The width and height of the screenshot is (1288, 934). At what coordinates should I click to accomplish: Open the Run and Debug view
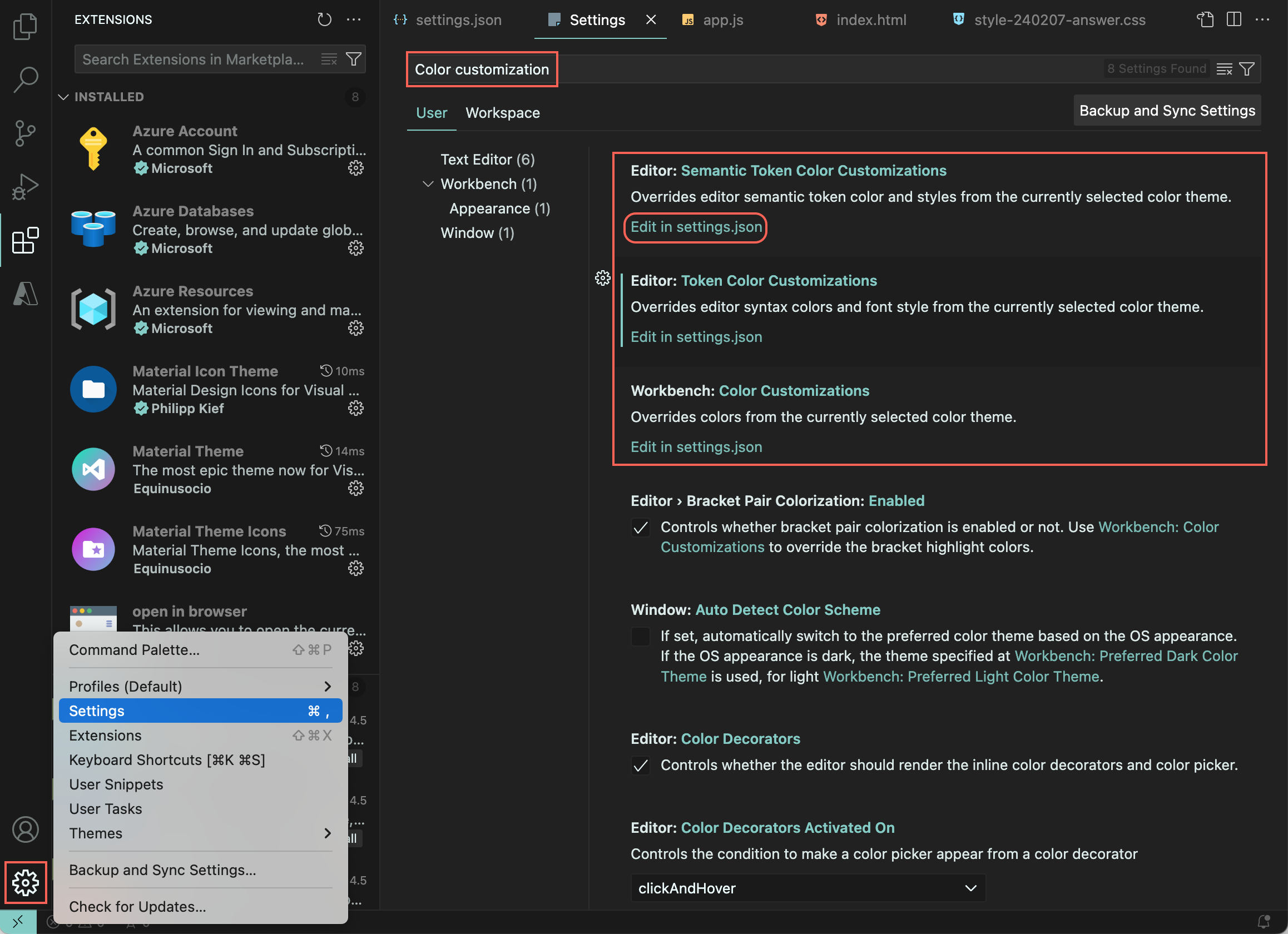pyautogui.click(x=25, y=186)
